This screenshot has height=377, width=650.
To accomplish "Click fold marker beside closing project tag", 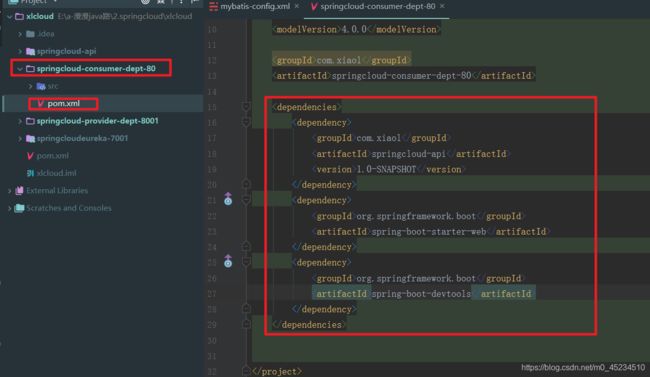I will tap(246, 371).
